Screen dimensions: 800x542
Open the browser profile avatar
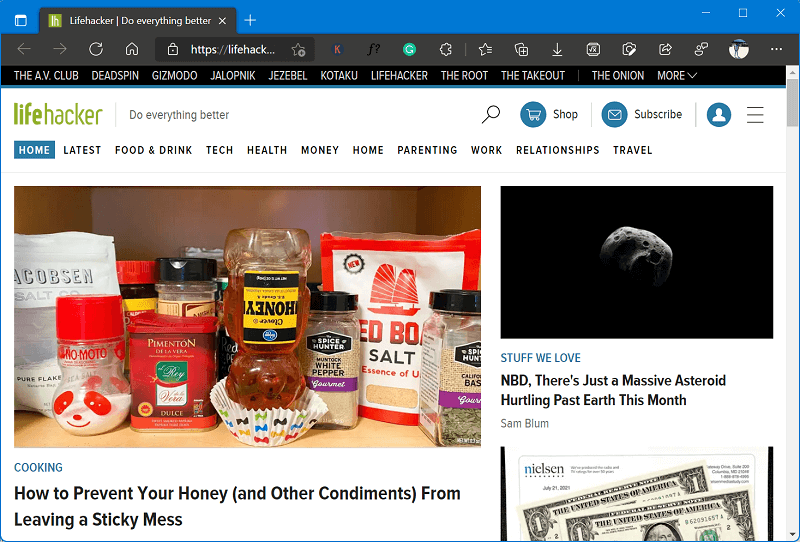coord(738,49)
